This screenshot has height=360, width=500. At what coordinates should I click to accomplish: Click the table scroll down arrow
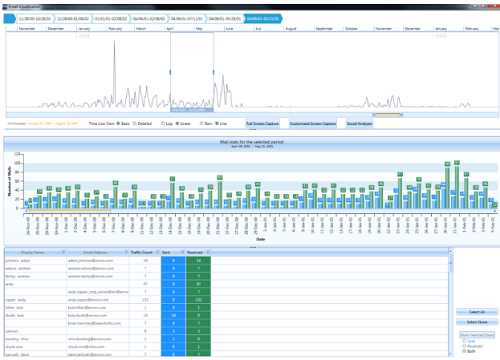pos(450,354)
